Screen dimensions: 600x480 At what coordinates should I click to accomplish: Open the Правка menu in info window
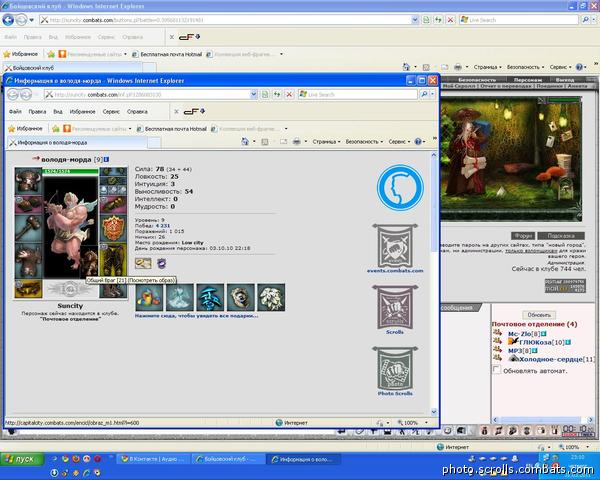point(37,111)
